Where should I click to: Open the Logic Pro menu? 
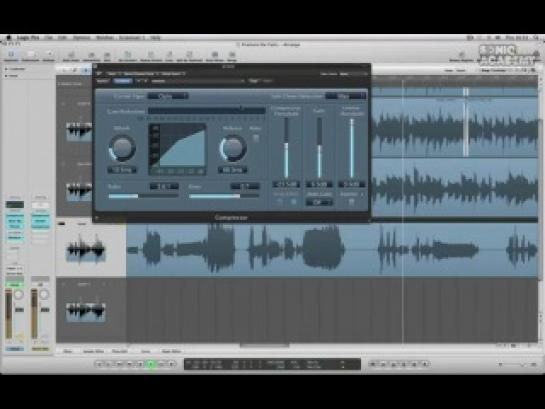[28, 38]
